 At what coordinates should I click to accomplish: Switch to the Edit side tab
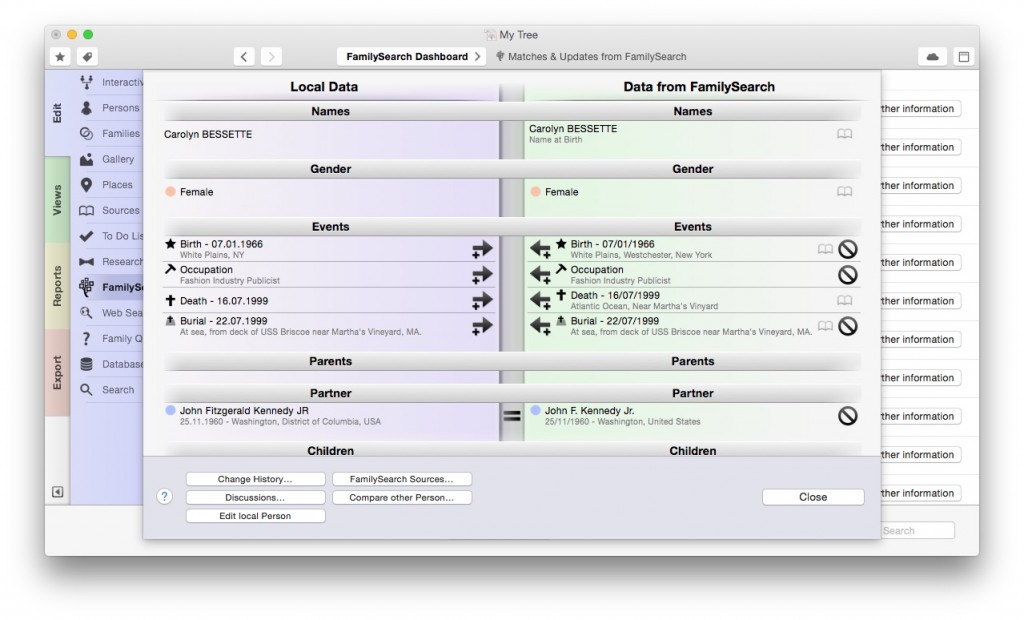[57, 113]
